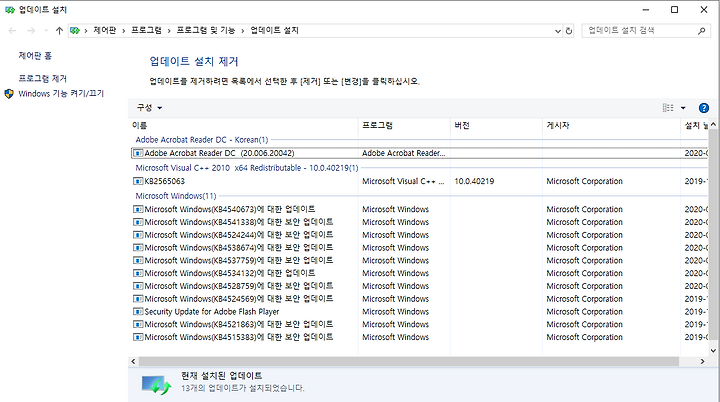This screenshot has height=402, width=720.
Task: Select 프로그램 및 기능 breadcrumb
Action: 206,30
